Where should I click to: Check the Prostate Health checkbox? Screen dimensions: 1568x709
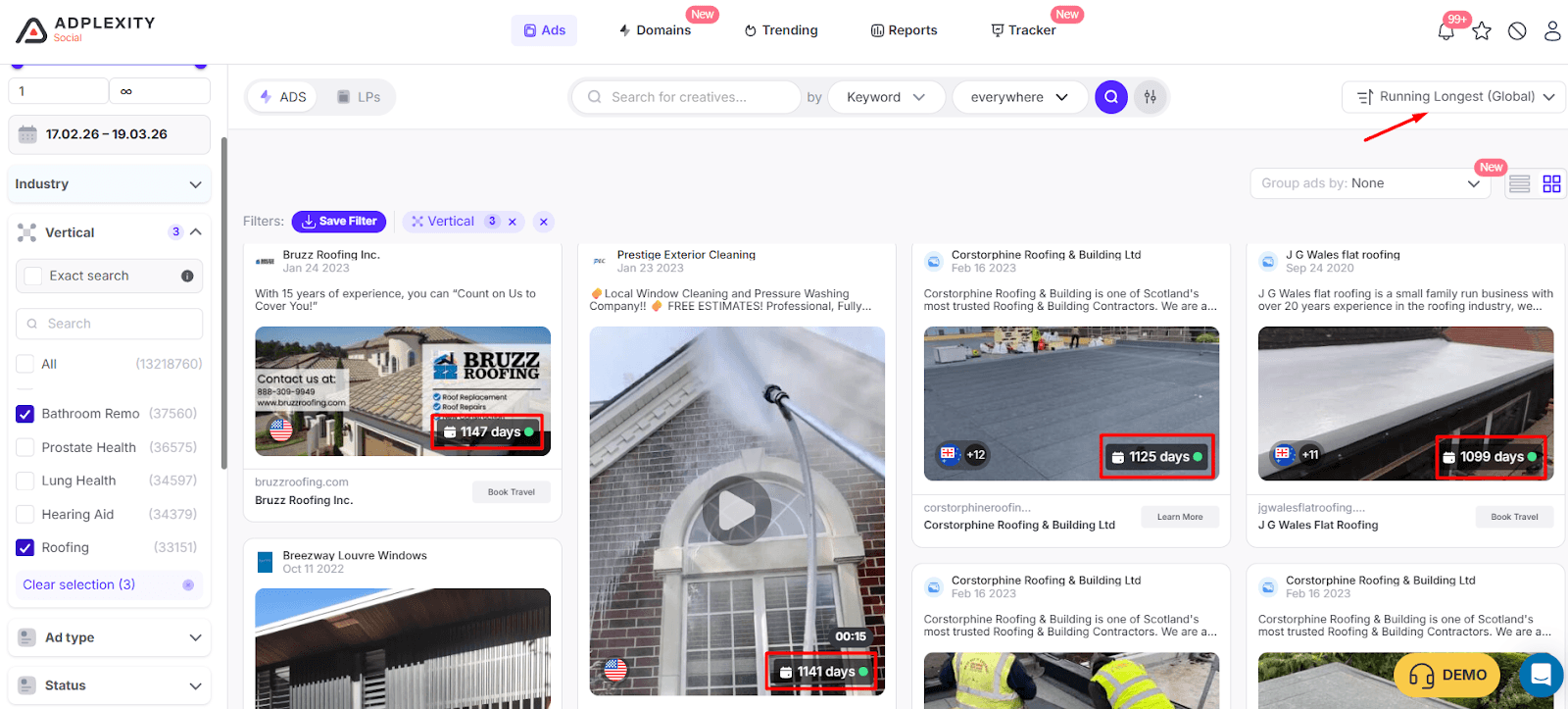click(25, 448)
